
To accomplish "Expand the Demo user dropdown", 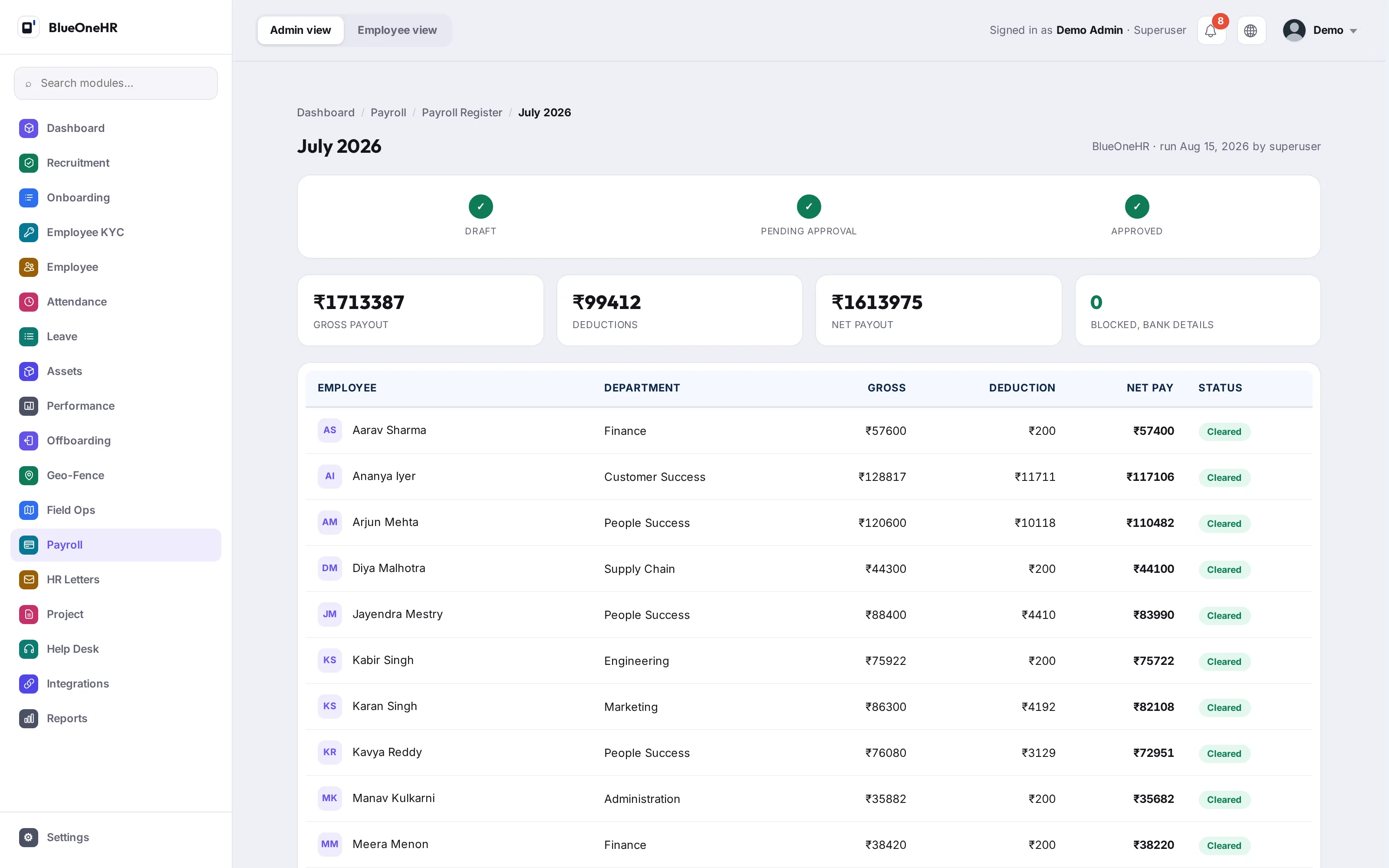I will pyautogui.click(x=1320, y=30).
